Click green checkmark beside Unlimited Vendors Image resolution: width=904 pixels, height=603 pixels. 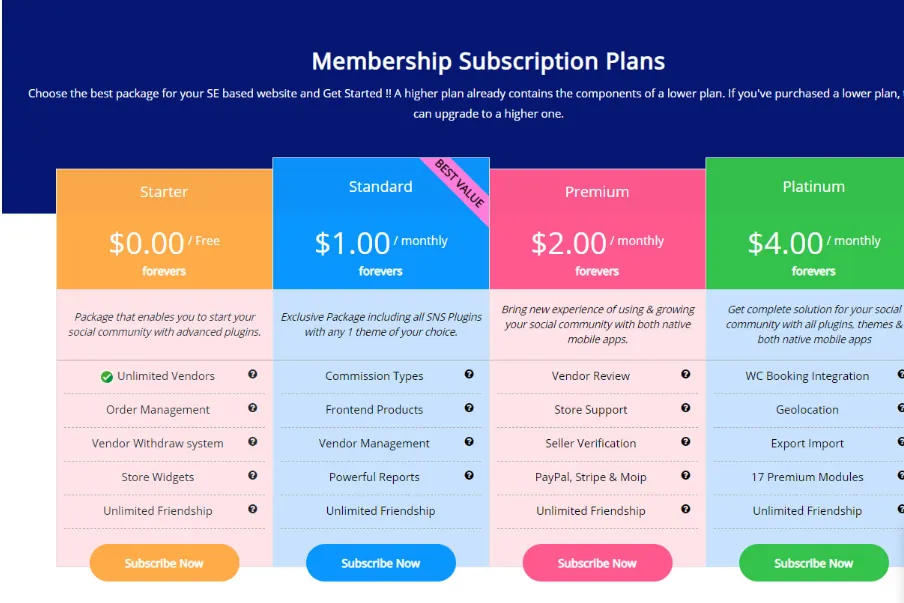coord(107,377)
